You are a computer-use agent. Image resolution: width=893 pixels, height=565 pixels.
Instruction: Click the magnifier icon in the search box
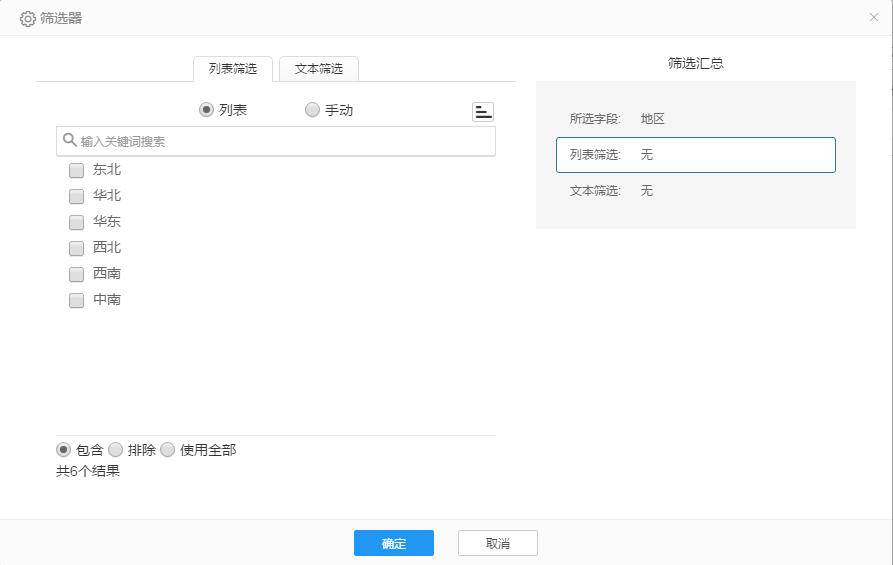[69, 141]
